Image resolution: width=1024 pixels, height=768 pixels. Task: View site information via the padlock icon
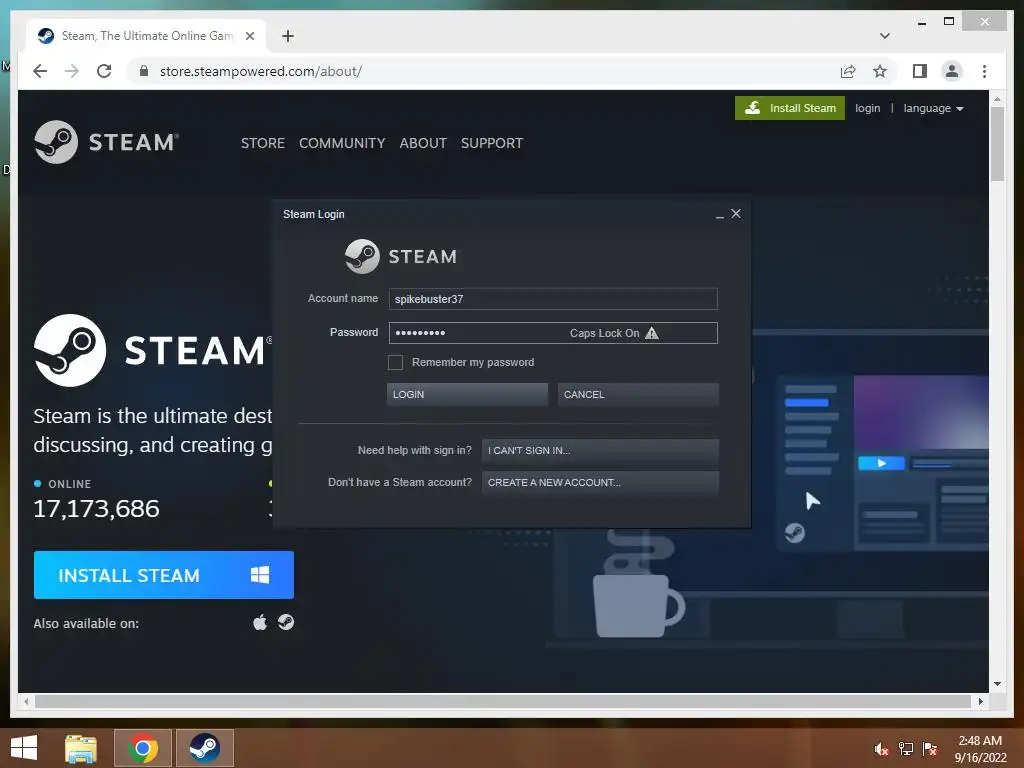click(x=144, y=71)
